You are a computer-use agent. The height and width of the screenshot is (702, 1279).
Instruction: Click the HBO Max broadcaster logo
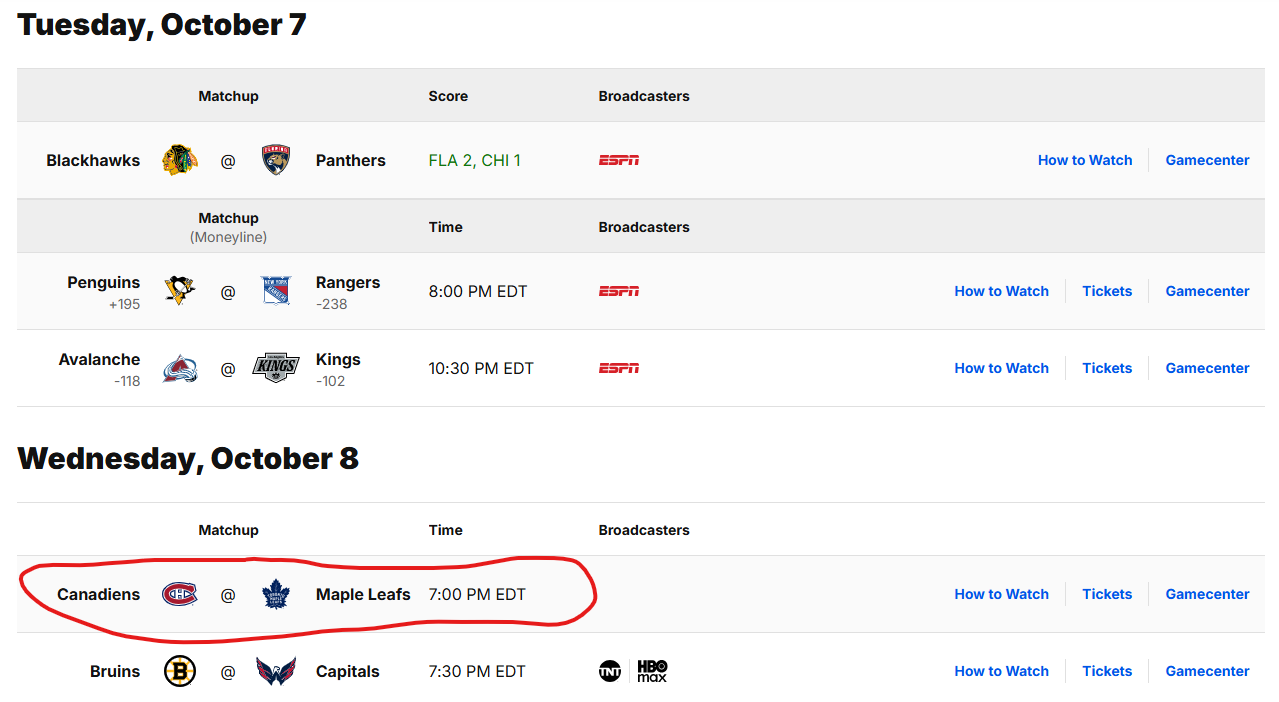pos(652,671)
